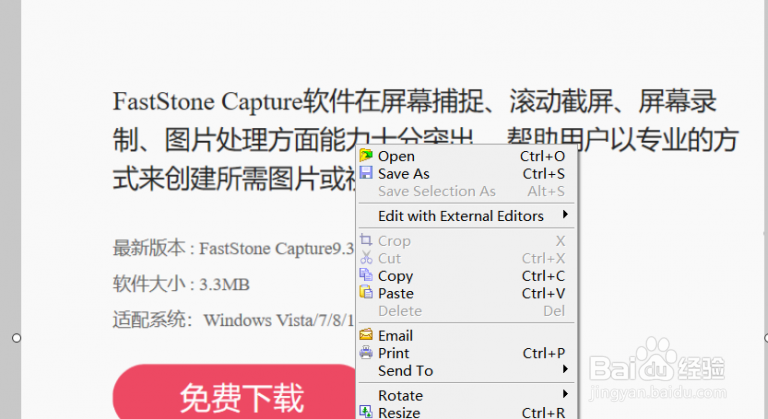
Task: Click the Email envelope icon
Action: (x=366, y=335)
